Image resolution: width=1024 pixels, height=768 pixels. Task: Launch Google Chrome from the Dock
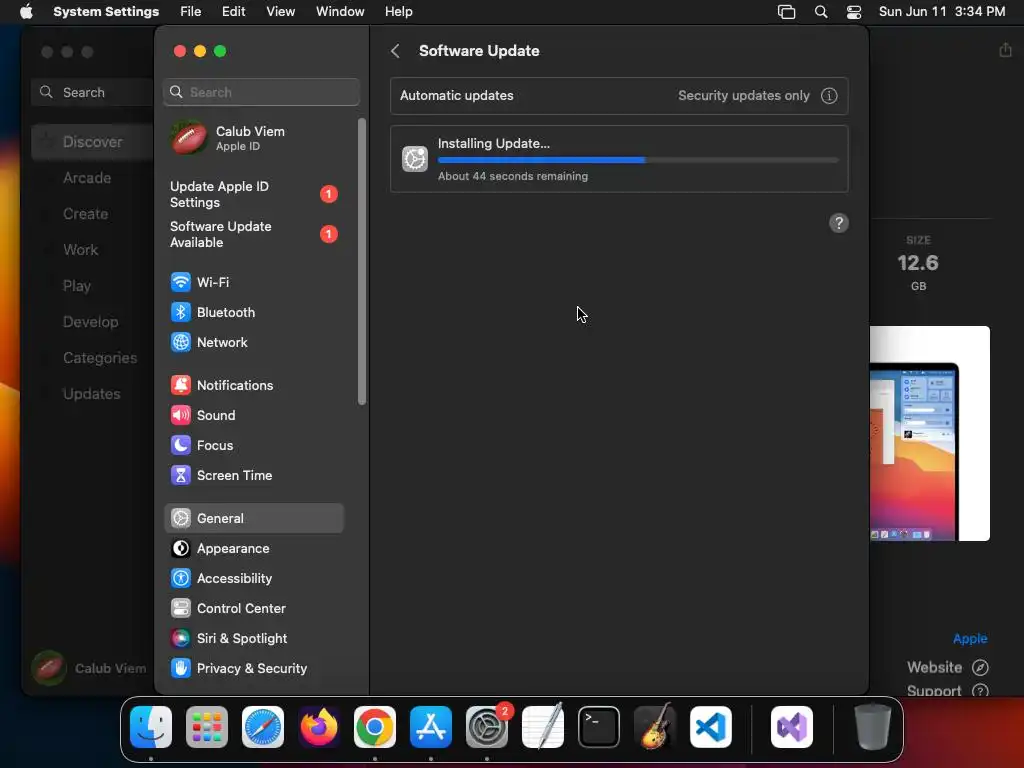pyautogui.click(x=375, y=727)
